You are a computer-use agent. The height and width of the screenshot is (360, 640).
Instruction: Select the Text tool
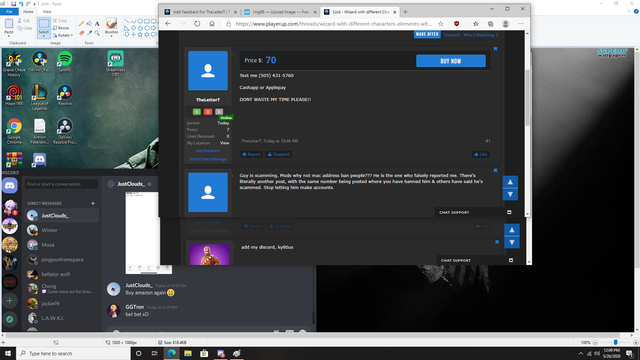97,24
